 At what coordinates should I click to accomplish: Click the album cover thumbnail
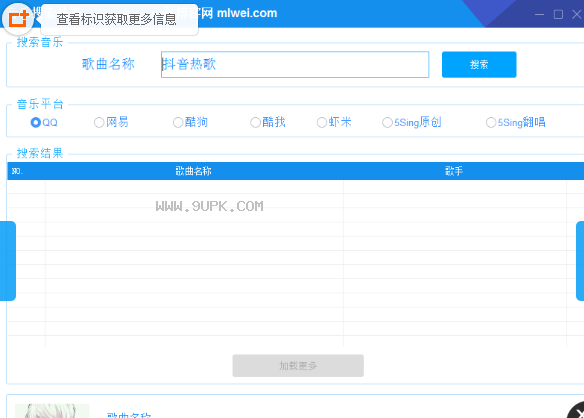[x=52, y=411]
